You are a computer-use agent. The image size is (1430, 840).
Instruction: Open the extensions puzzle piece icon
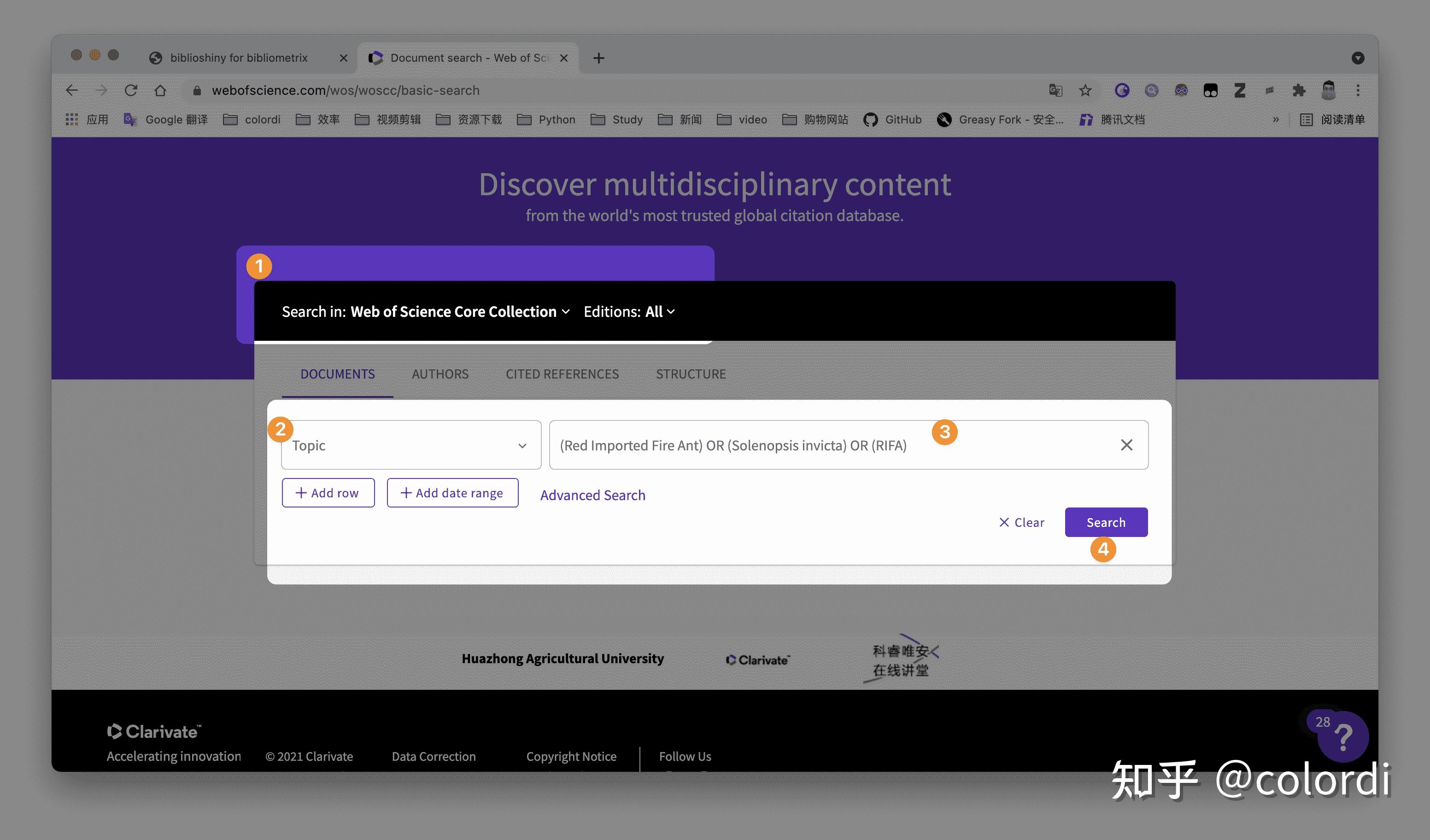pos(1298,90)
